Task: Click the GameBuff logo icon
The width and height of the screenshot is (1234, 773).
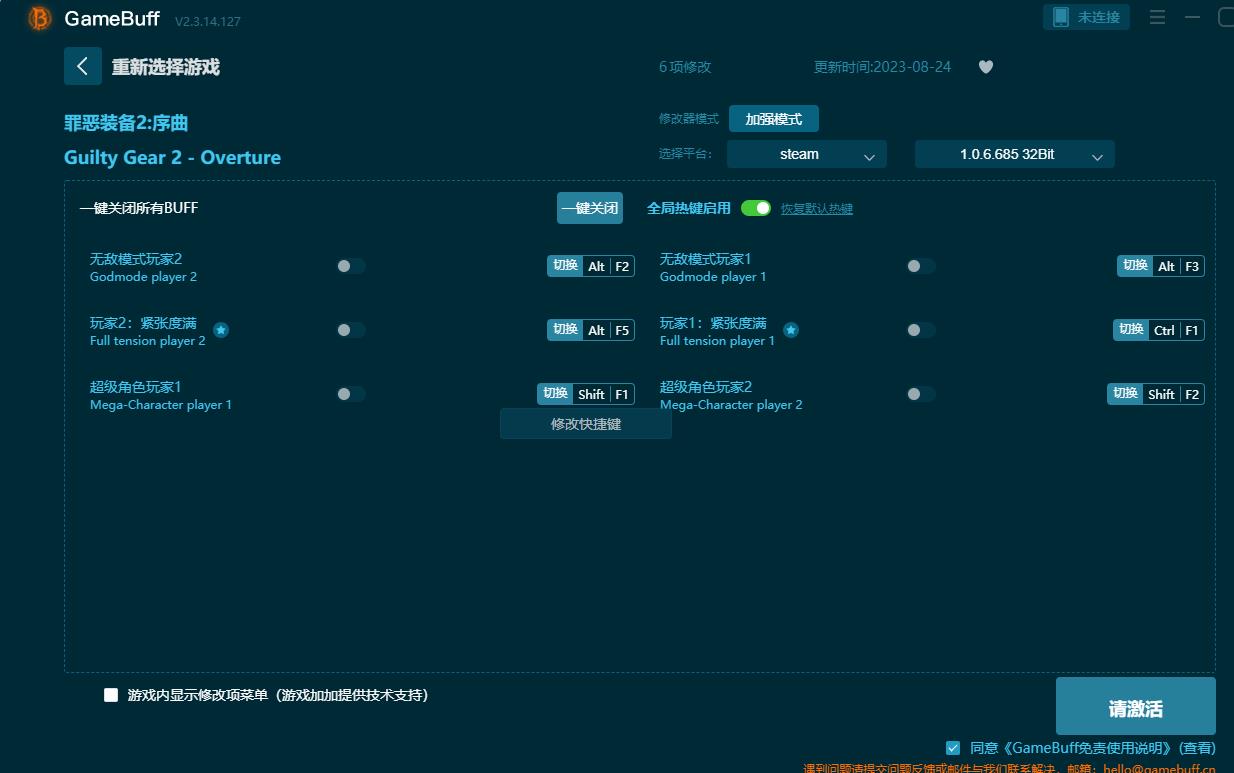Action: click(40, 18)
